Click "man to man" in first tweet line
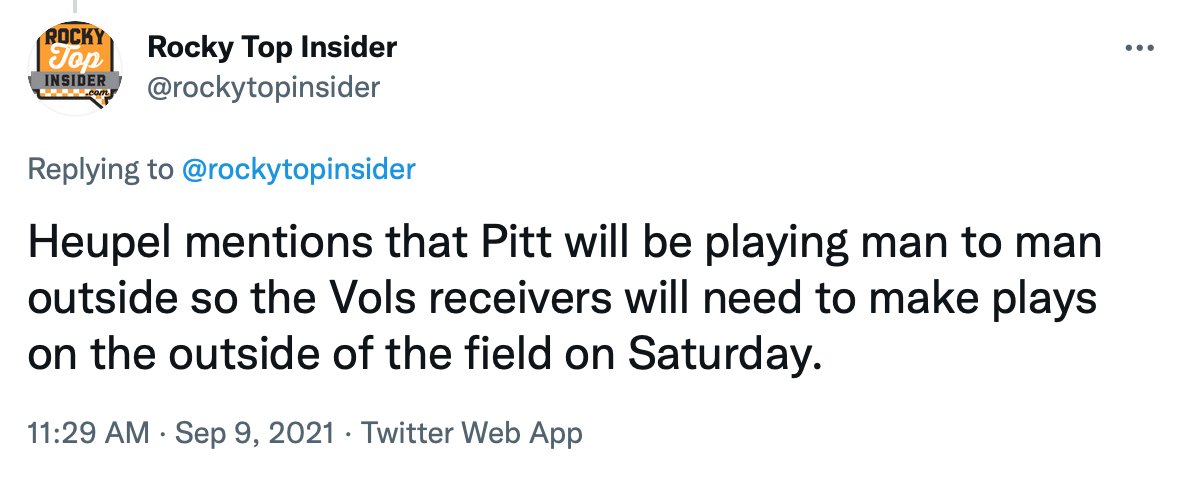 (x=1004, y=245)
